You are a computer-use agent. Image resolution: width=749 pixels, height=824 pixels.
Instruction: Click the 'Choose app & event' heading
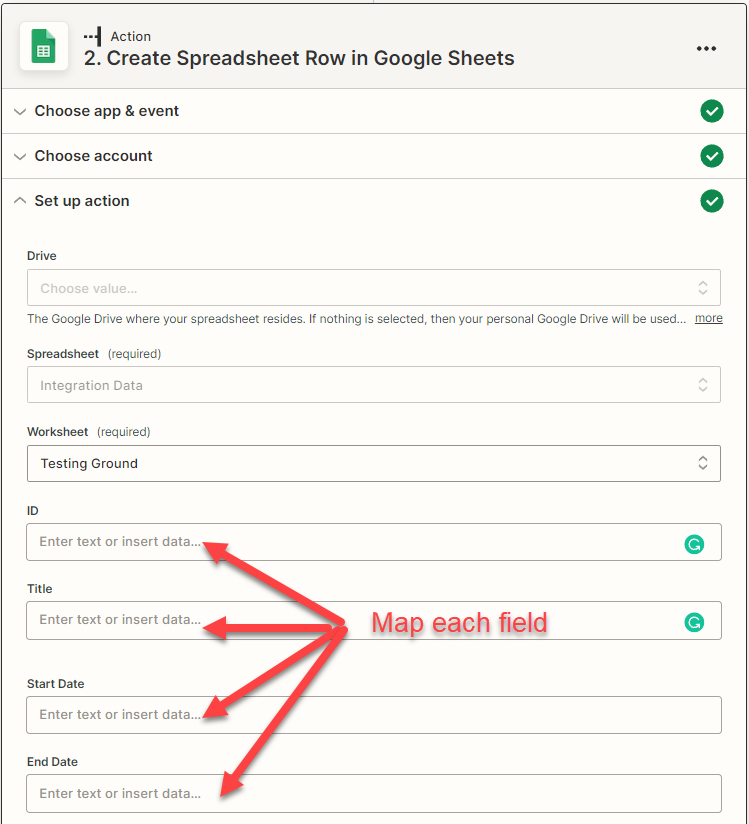(x=107, y=111)
